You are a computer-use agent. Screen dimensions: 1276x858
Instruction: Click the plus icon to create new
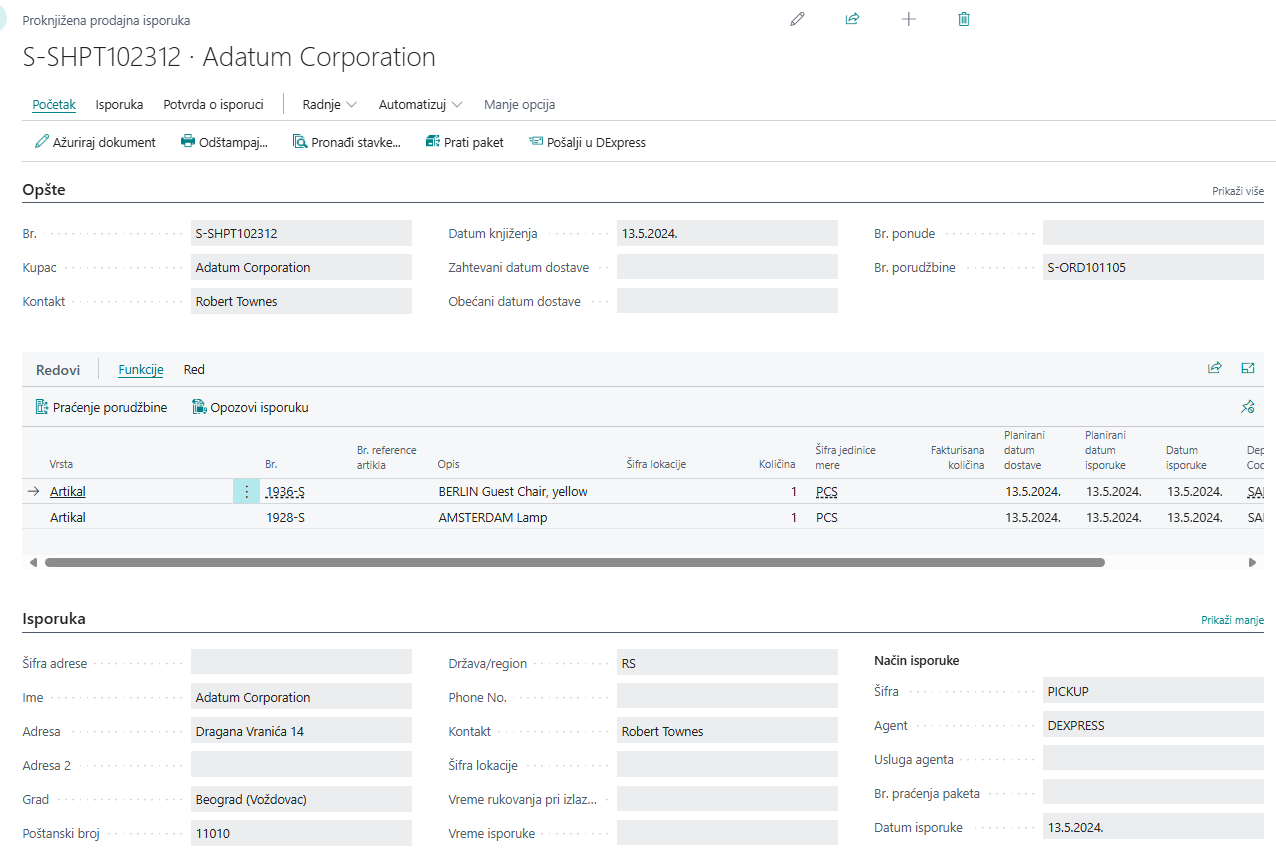pos(908,19)
